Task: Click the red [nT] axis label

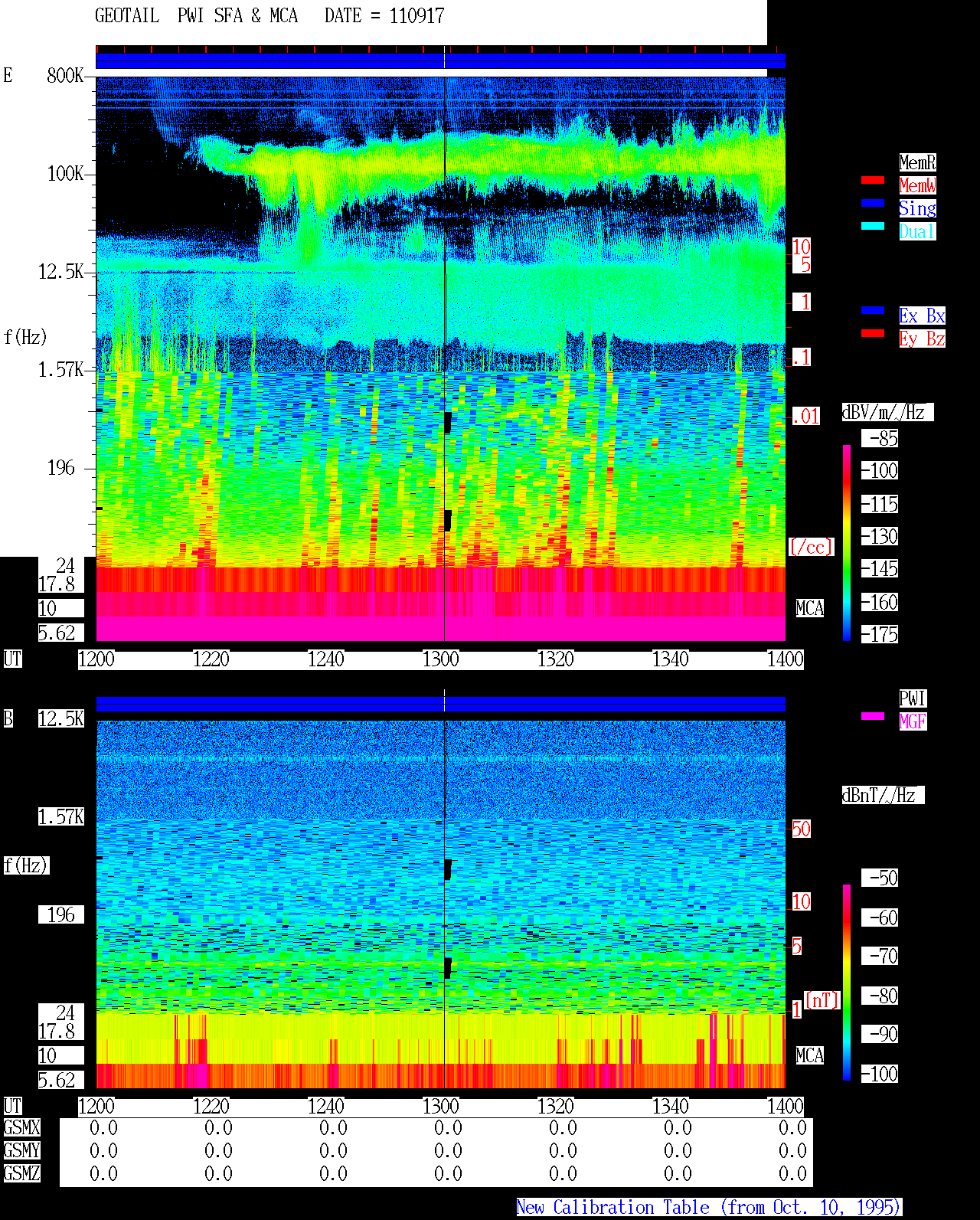Action: 822,1000
